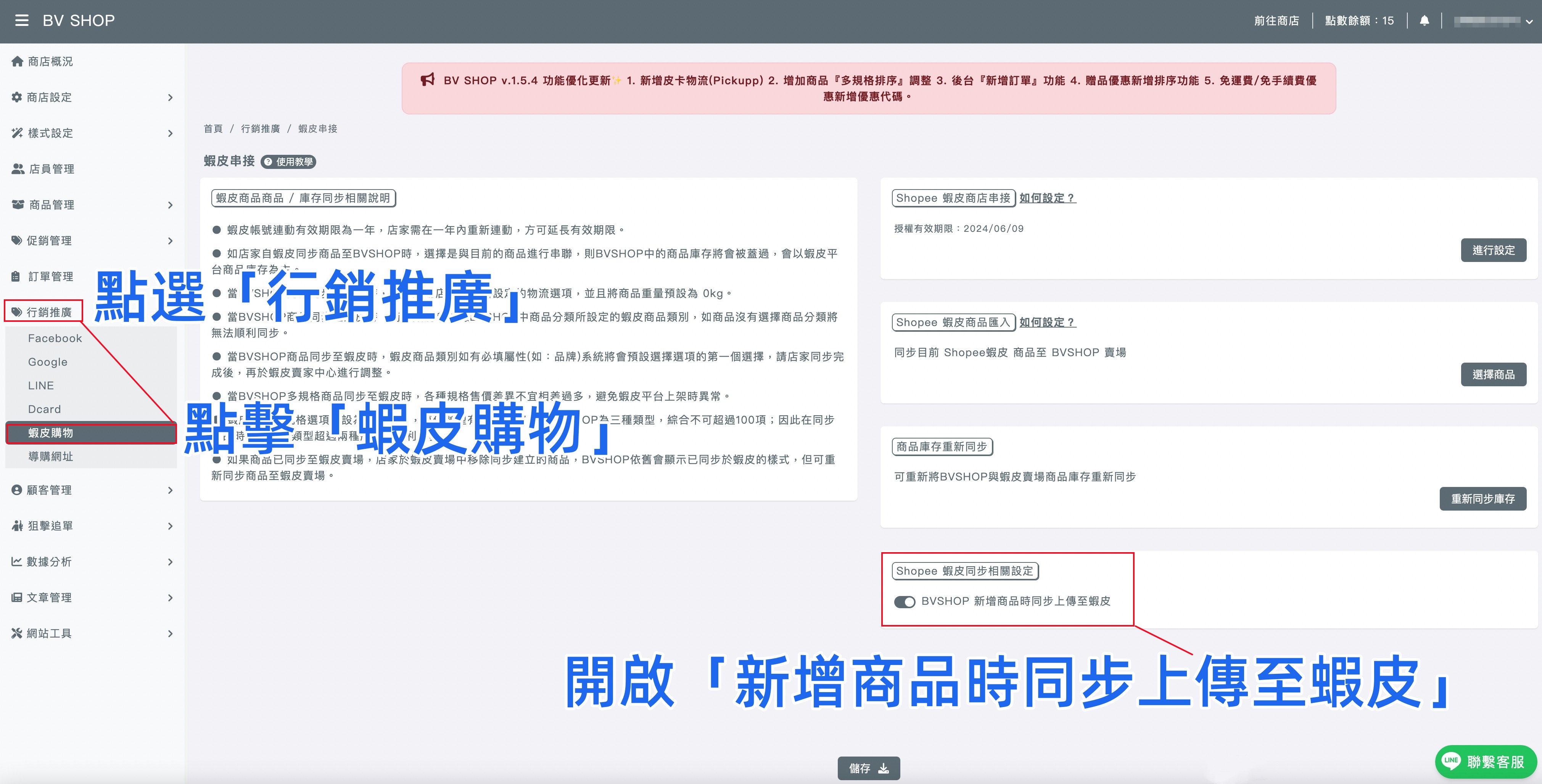The image size is (1542, 784).
Task: Expand the 顧客管理 chevron
Action: pos(171,490)
